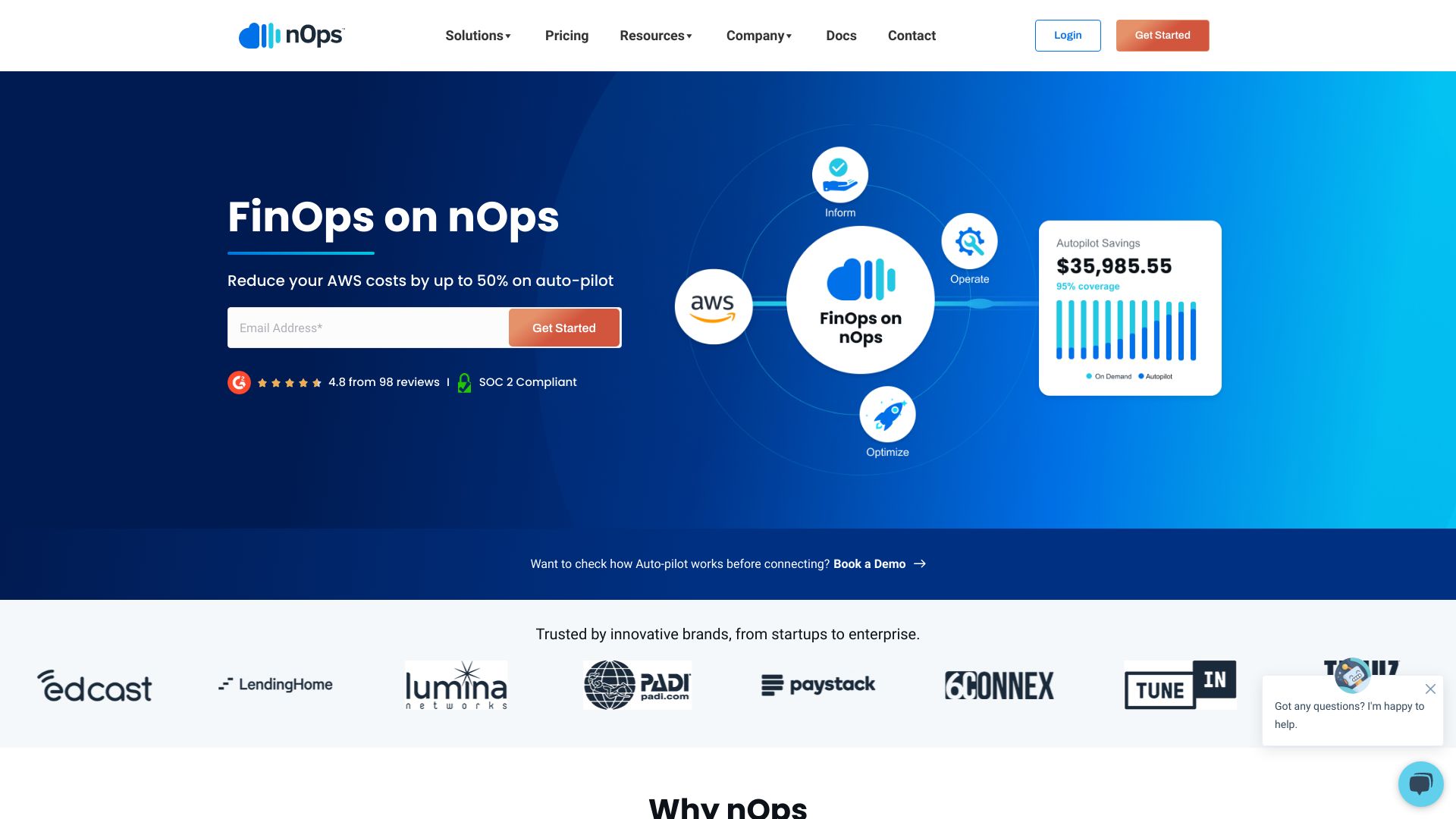
Task: Select the Inform icon in the diagram
Action: (x=839, y=176)
